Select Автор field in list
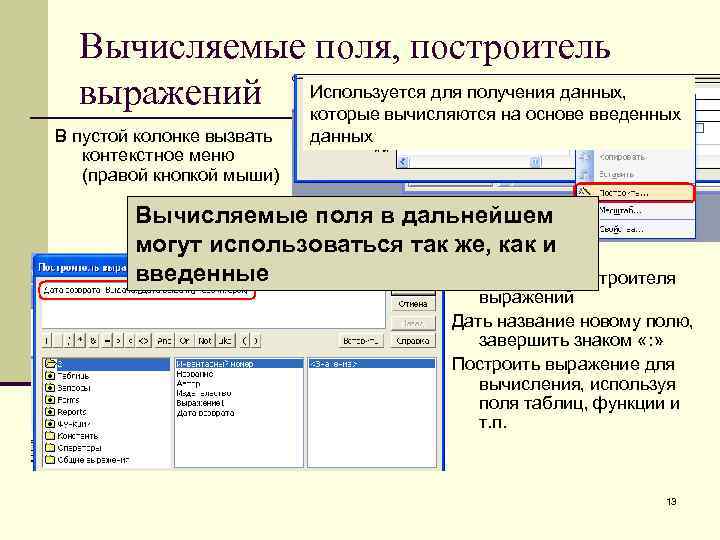The image size is (720, 540). 188,383
